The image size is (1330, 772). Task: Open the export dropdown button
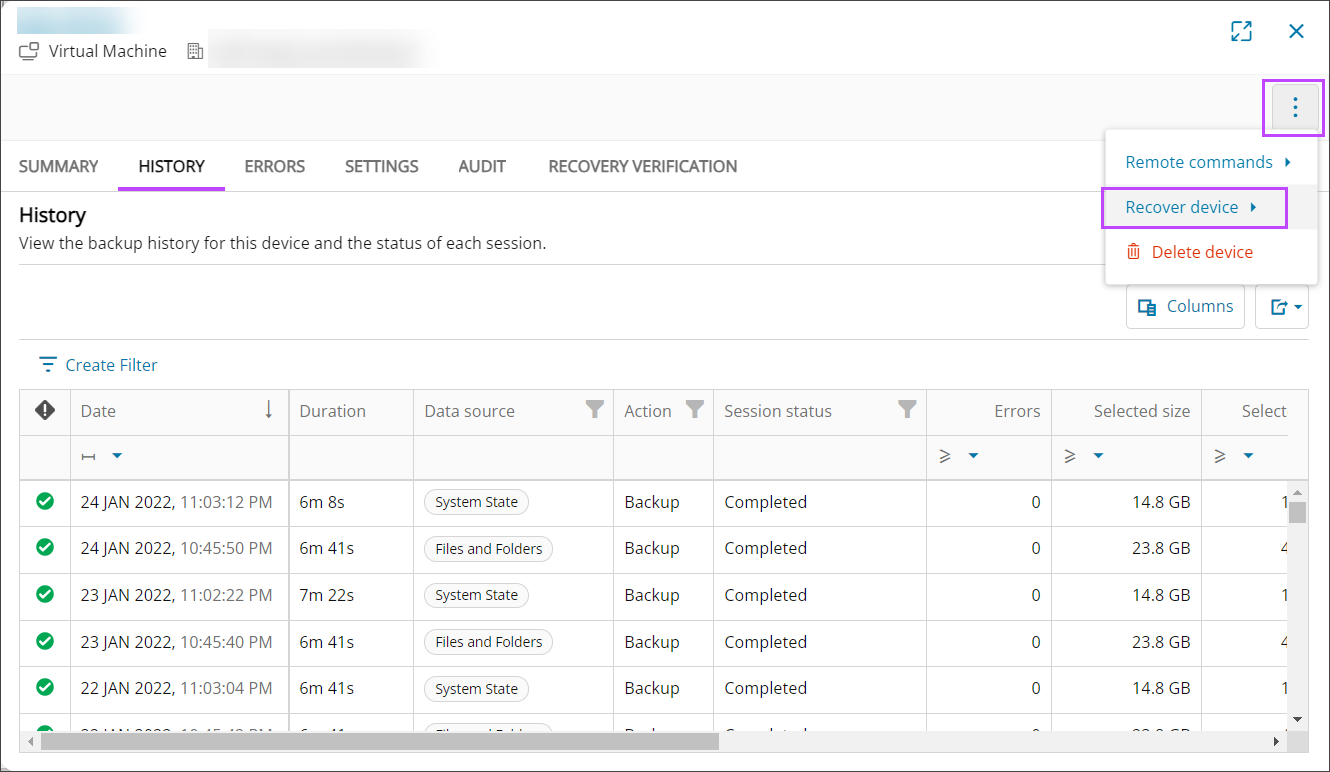click(x=1286, y=307)
